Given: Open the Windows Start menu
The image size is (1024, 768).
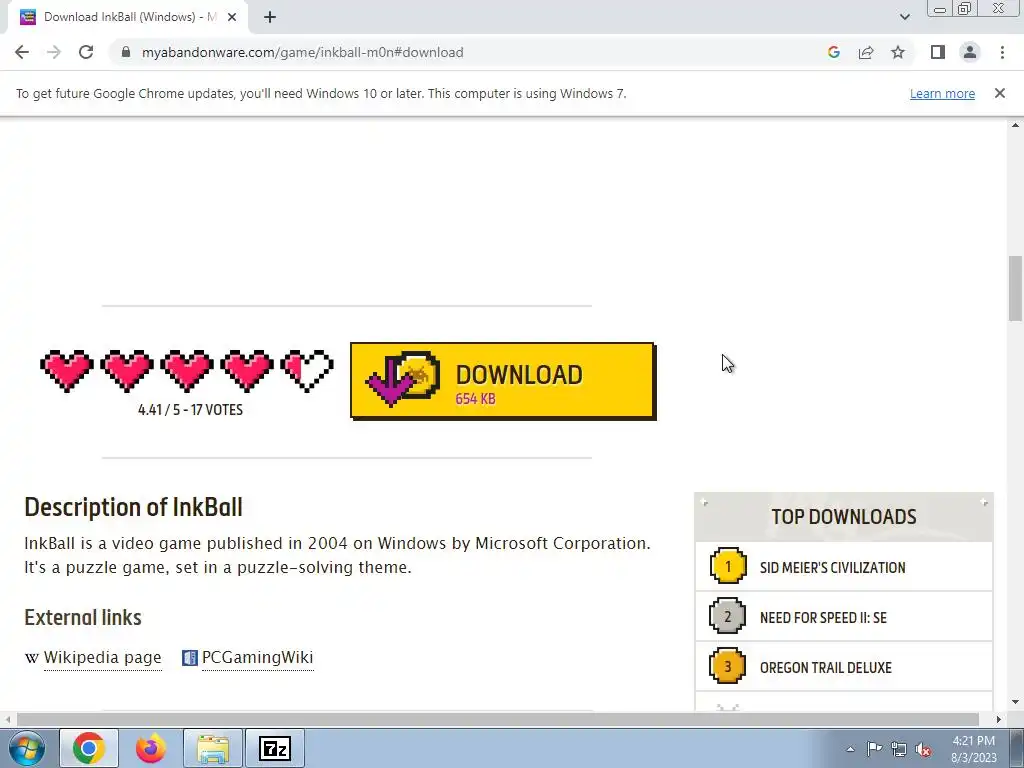Looking at the screenshot, I should click(x=26, y=748).
